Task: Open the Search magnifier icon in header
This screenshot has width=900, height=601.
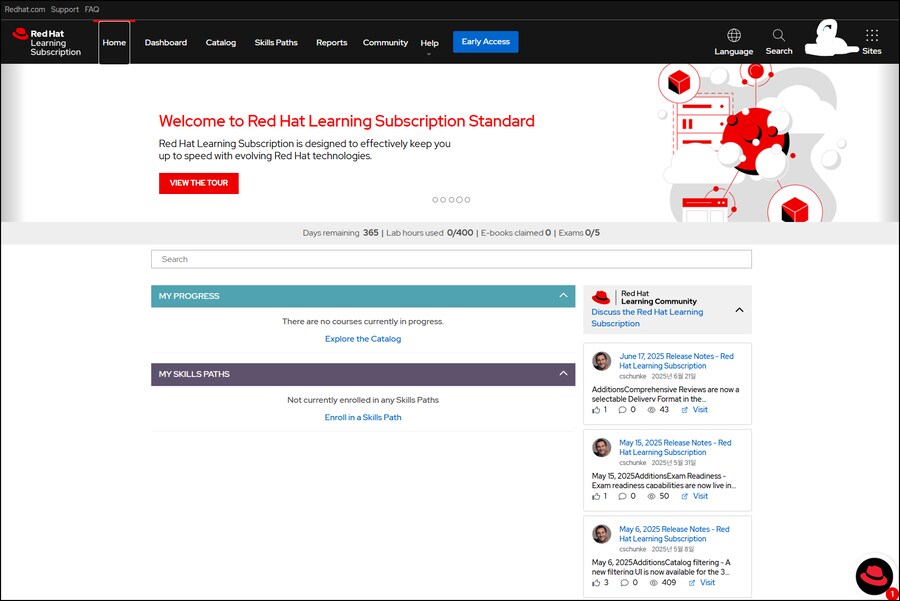Action: [x=778, y=36]
